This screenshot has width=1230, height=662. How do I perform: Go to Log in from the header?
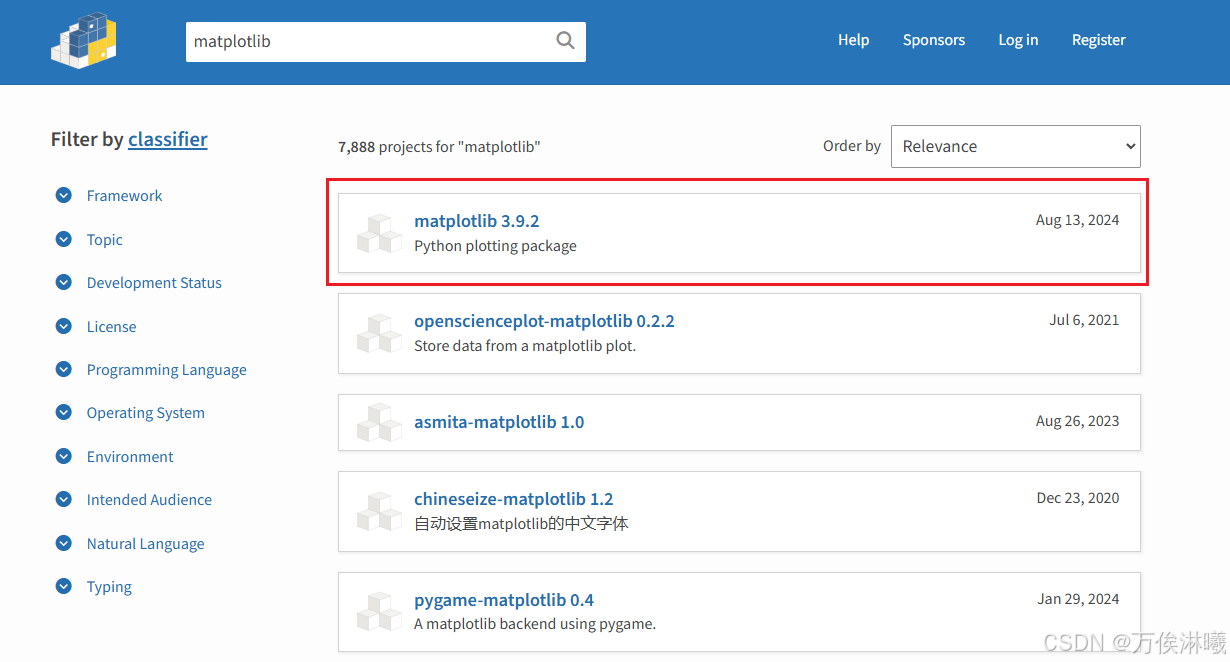pyautogui.click(x=1018, y=40)
